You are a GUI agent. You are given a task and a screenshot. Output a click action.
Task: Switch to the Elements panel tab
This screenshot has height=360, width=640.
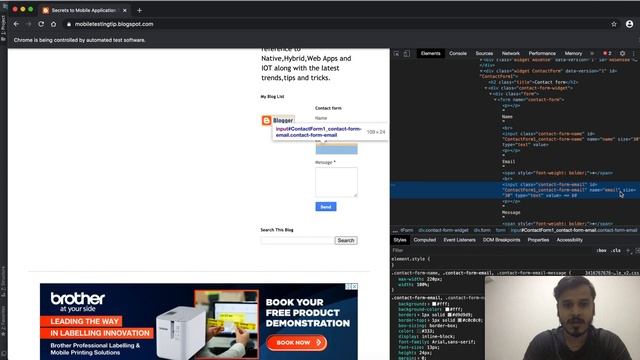click(x=431, y=53)
